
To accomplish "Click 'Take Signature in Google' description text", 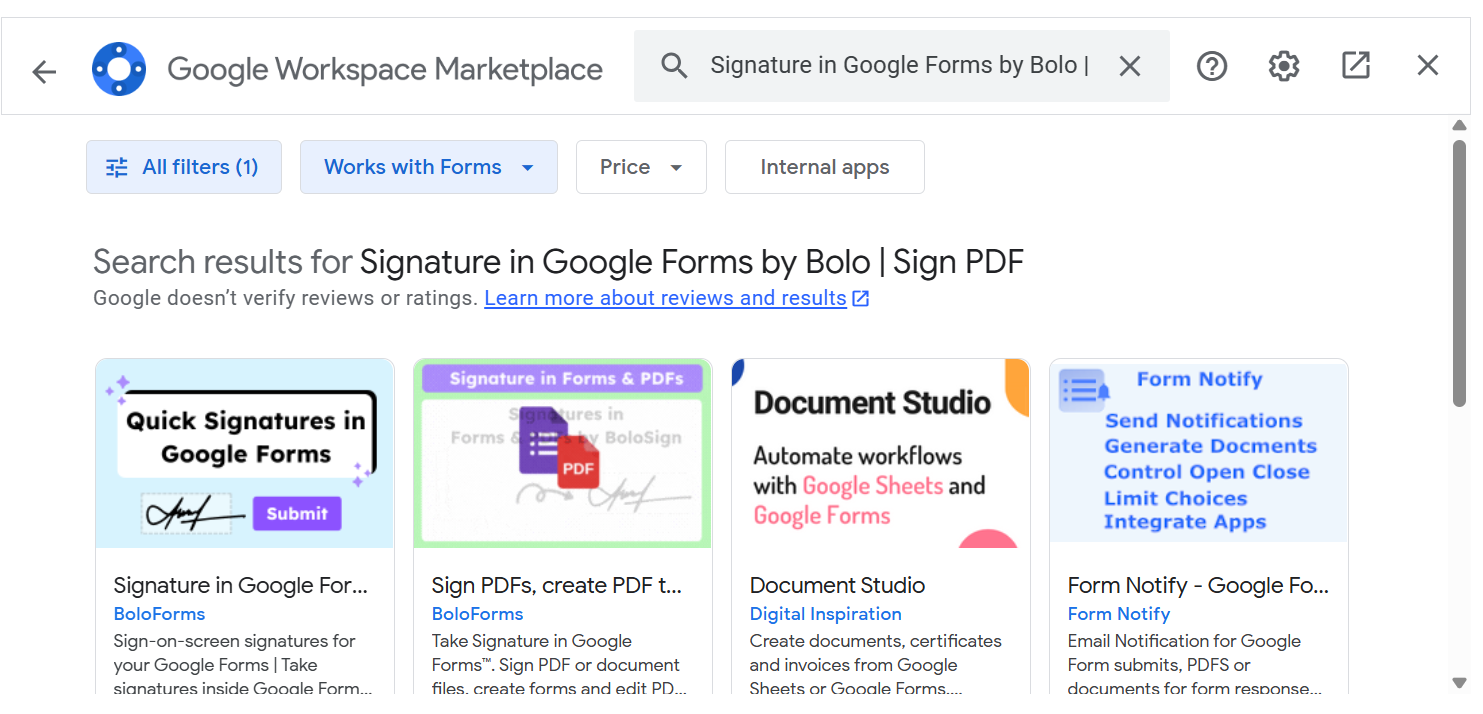I will 532,641.
